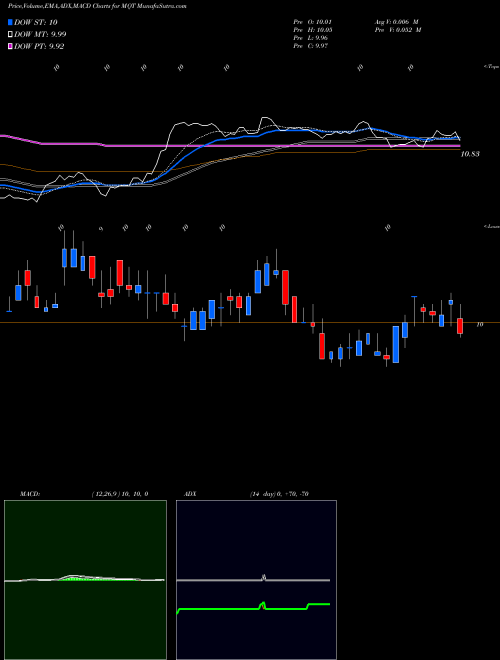Viewport: 500px width, 660px height.
Task: Click the 'ADX' panel label
Action: point(191,494)
